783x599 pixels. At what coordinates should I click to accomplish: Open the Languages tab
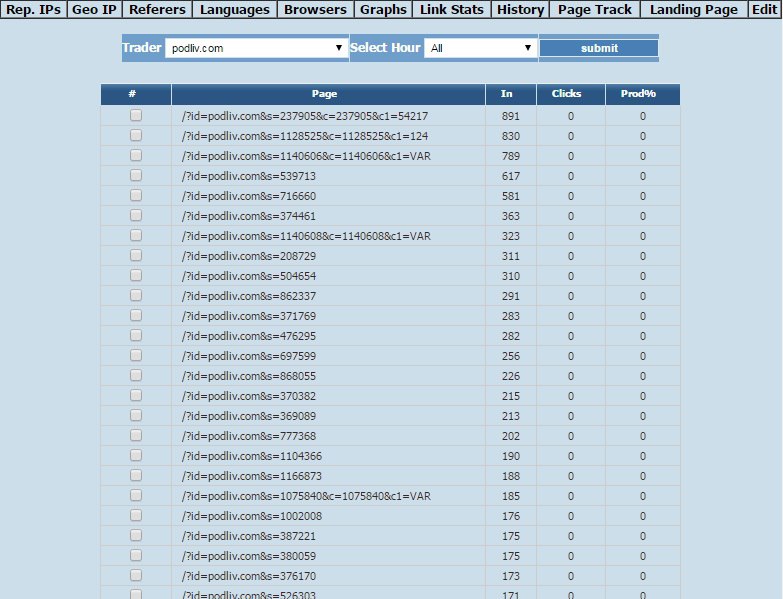tap(235, 9)
